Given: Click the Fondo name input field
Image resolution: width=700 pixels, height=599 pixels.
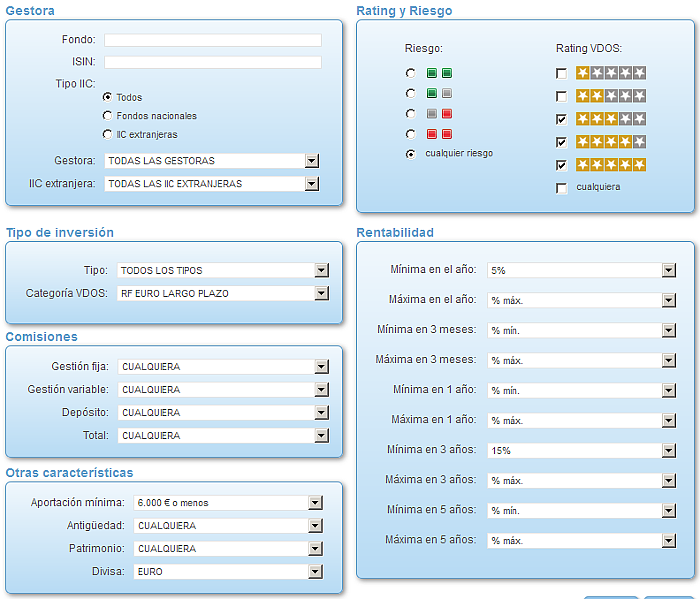Looking at the screenshot, I should click(x=212, y=40).
